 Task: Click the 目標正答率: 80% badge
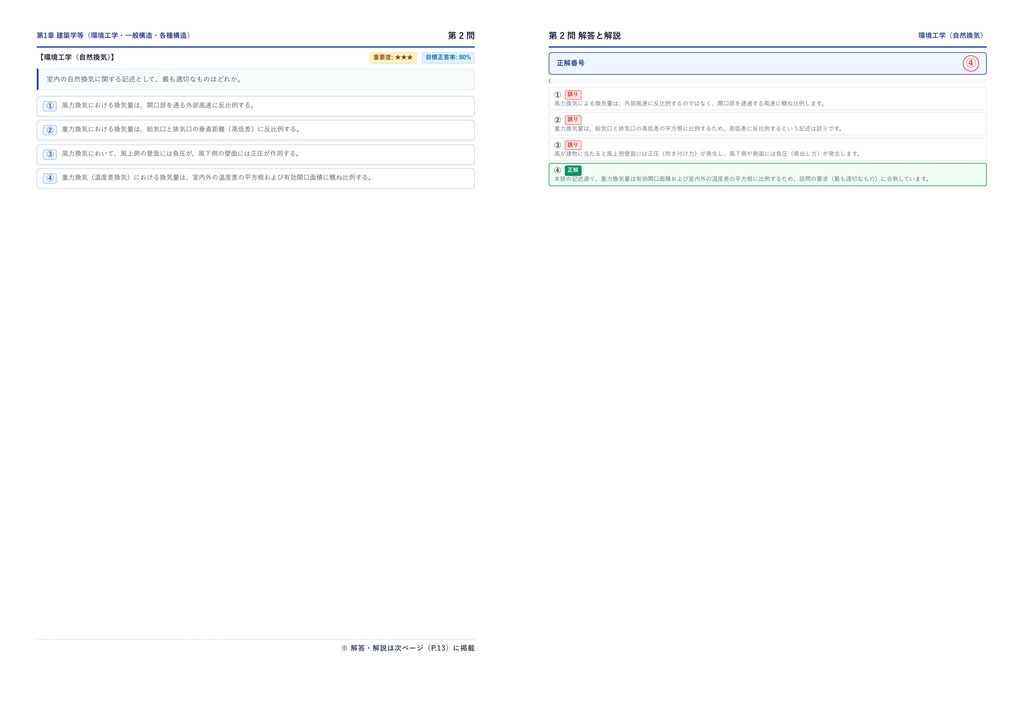(448, 57)
